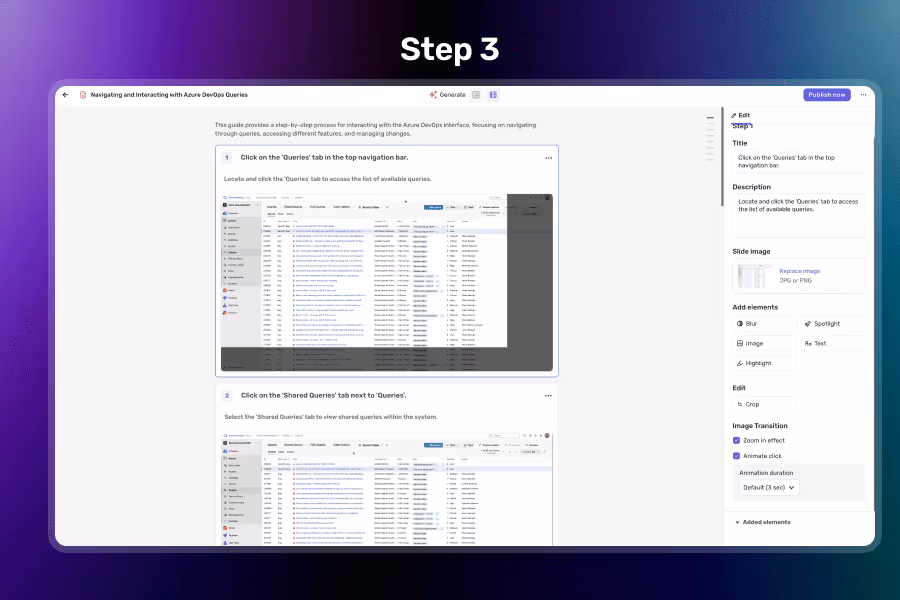Open the three-dot menu for step 2
This screenshot has height=600, width=900.
(x=548, y=396)
